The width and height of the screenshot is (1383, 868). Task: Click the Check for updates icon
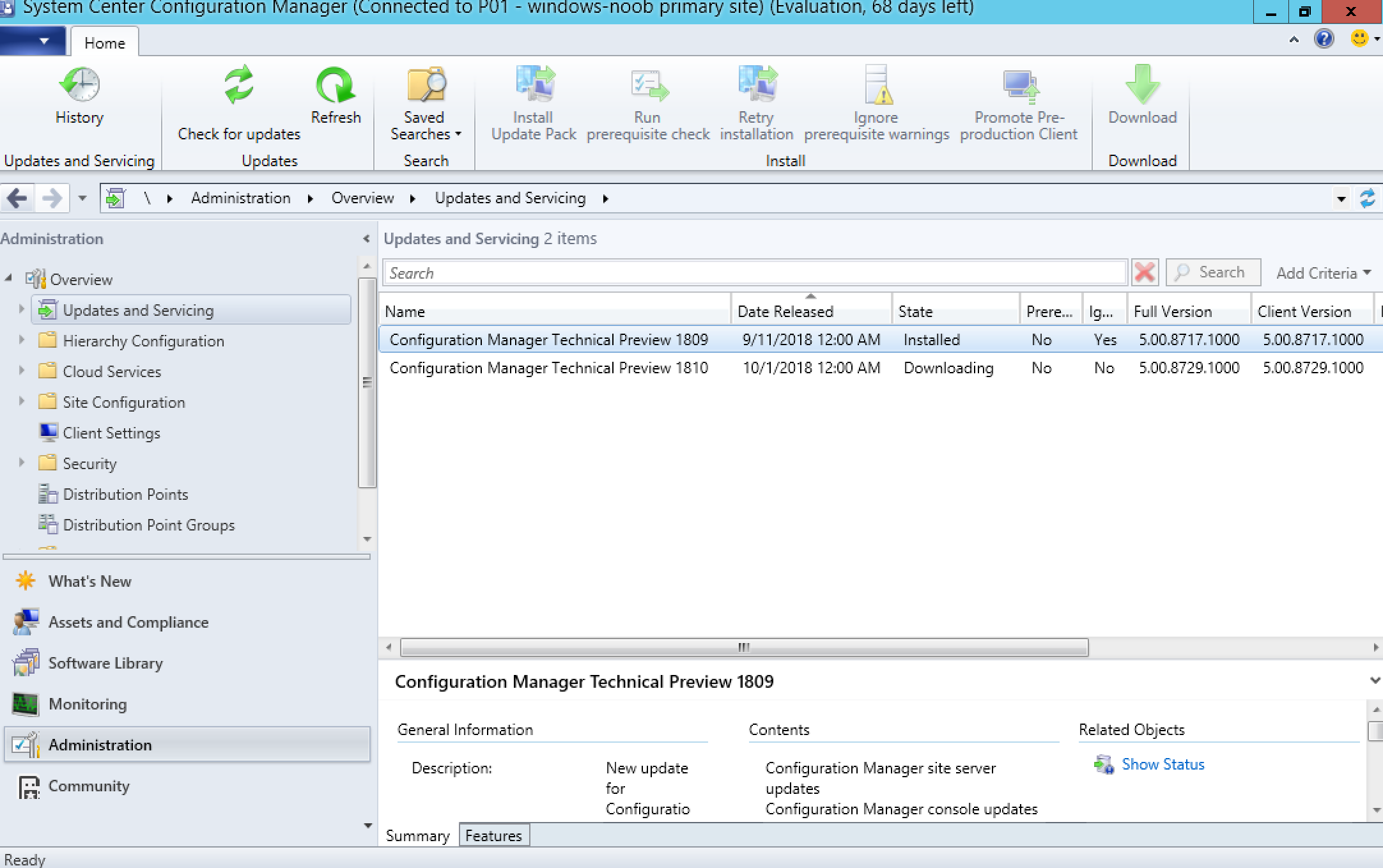click(239, 85)
